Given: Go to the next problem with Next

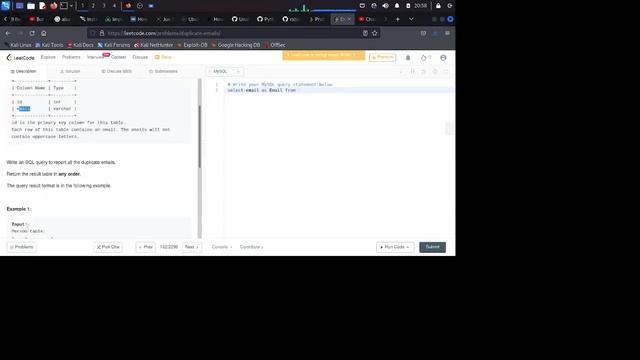Looking at the screenshot, I should [191, 247].
